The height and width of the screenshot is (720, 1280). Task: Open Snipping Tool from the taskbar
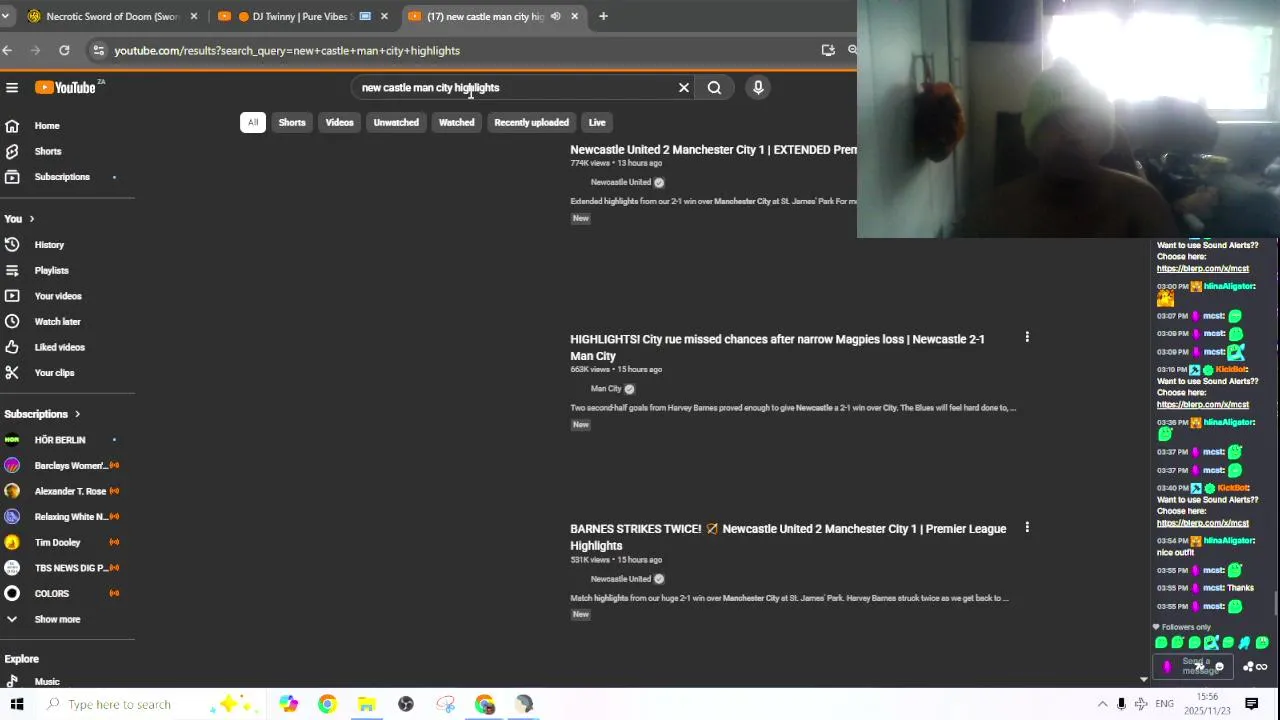(x=446, y=705)
